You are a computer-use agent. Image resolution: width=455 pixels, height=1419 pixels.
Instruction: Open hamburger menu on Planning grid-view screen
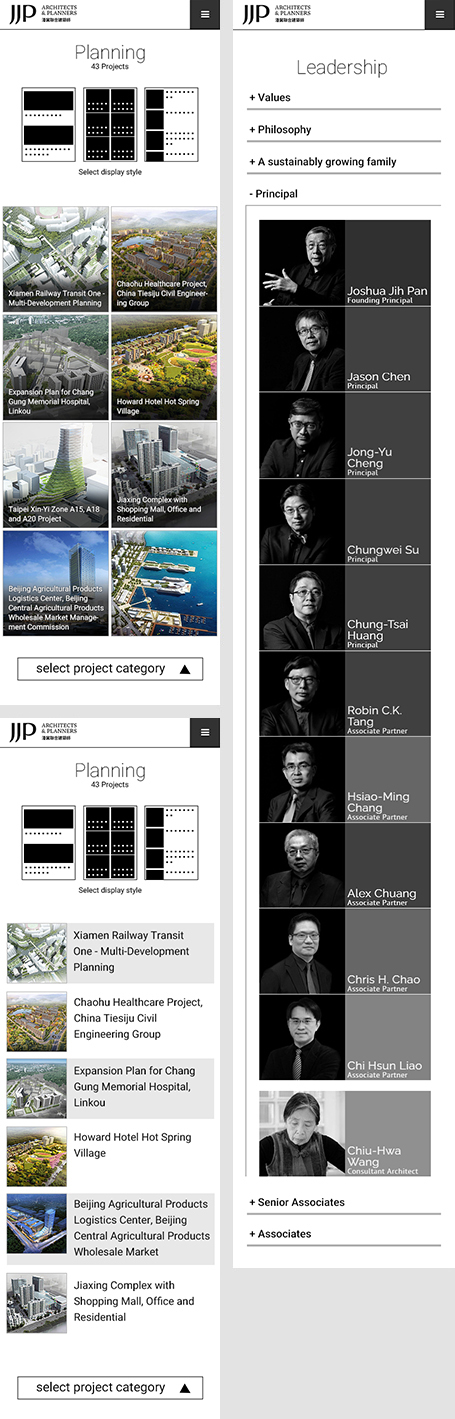pyautogui.click(x=205, y=14)
